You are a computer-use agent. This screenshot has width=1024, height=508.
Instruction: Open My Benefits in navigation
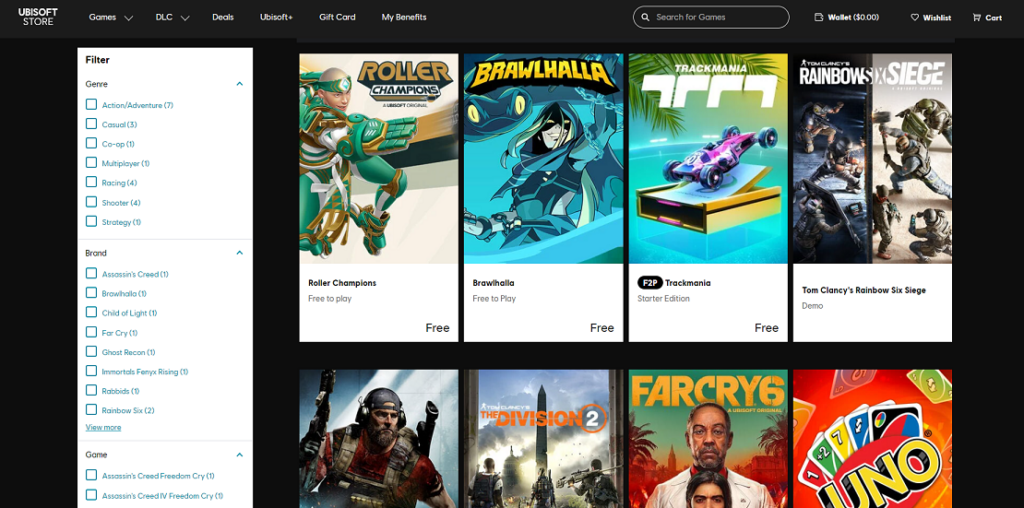[404, 18]
